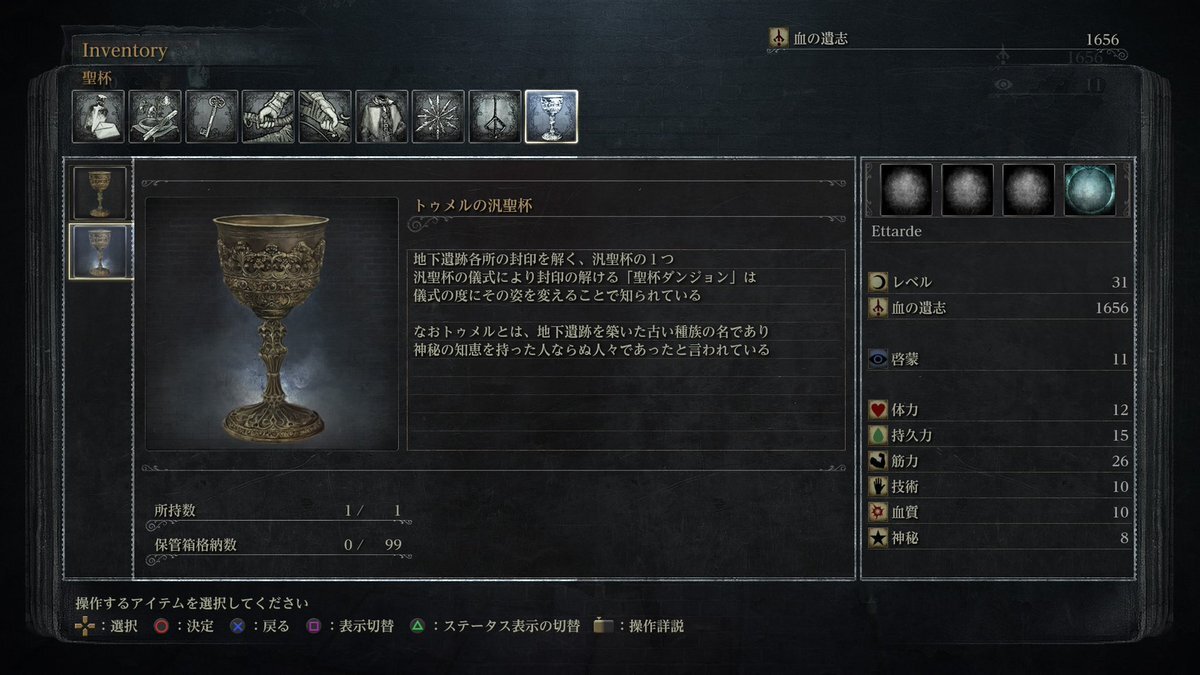
Task: Click the 体力 vitality heart icon
Action: point(878,410)
